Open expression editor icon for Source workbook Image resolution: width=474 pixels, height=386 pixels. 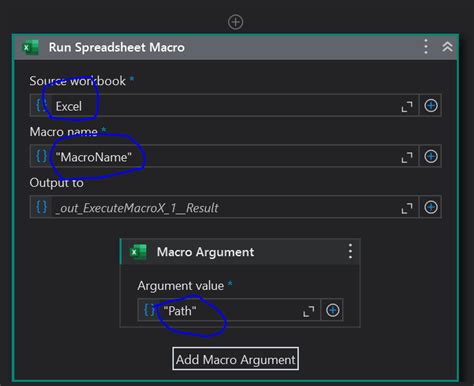pos(41,105)
